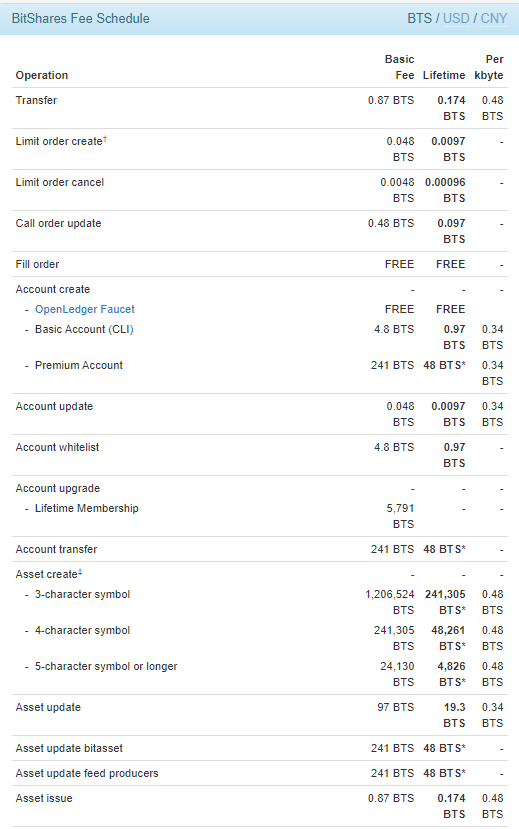This screenshot has height=829, width=519.
Task: Click the Lifetime column header
Action: click(x=444, y=75)
